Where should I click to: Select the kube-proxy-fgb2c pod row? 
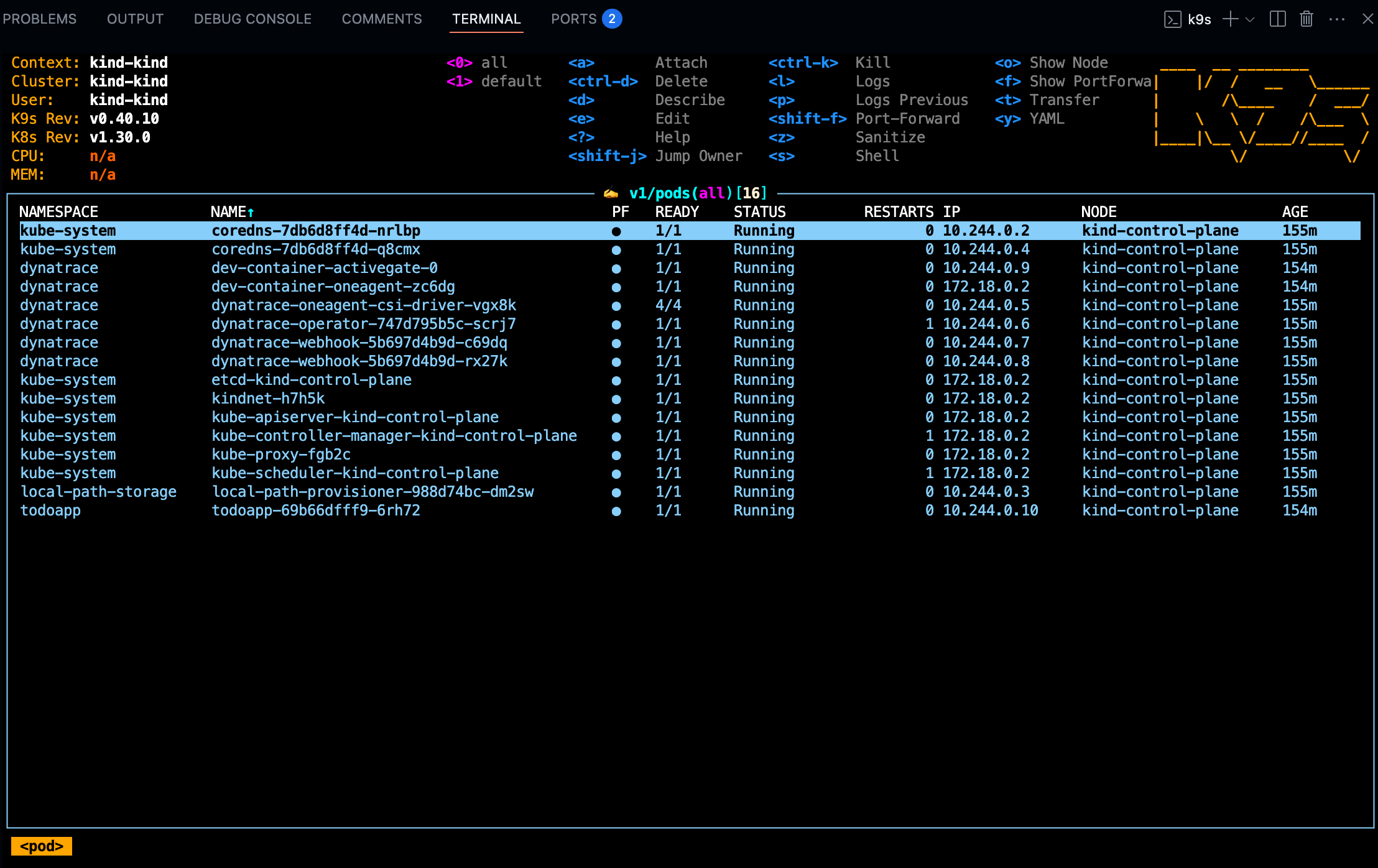(281, 455)
